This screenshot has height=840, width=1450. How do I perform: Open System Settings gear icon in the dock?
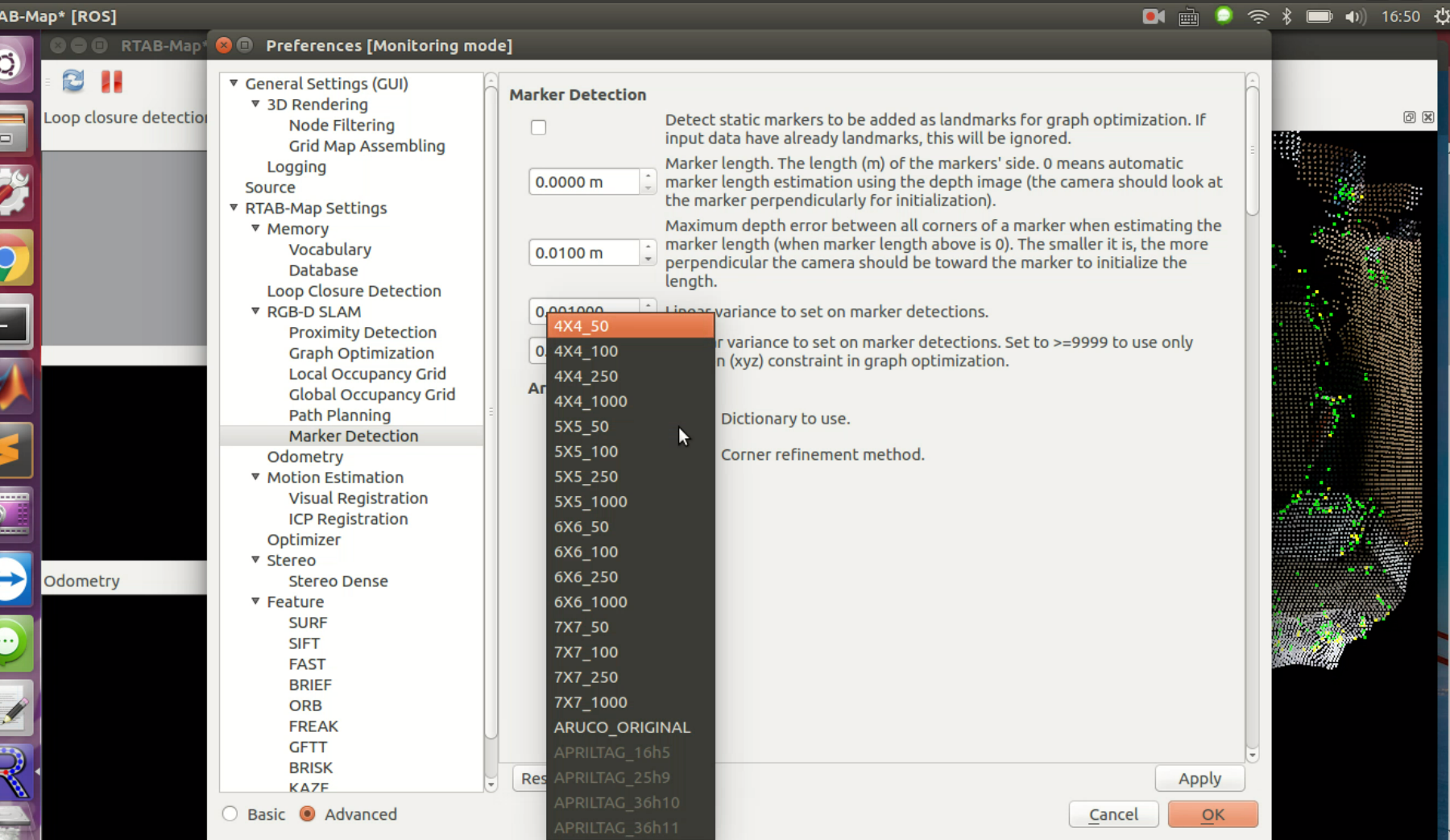click(x=16, y=193)
